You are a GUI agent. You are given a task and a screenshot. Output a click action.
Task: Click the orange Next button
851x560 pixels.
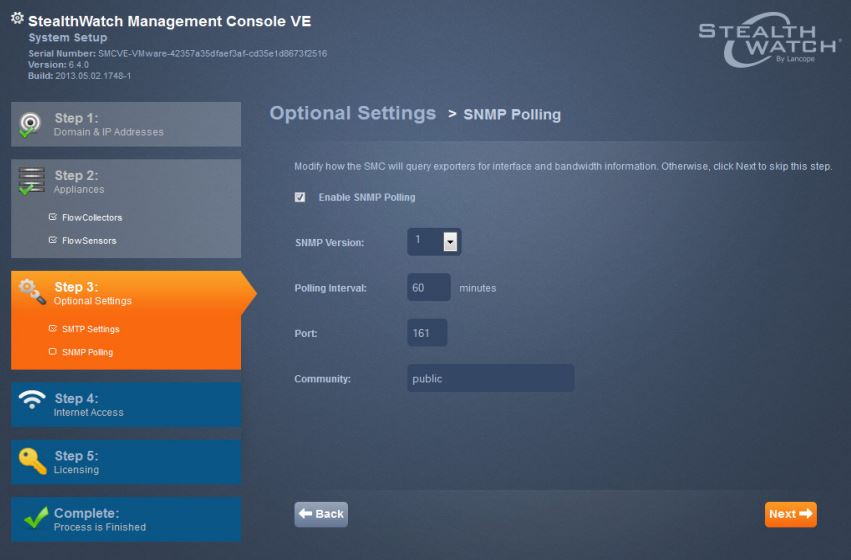coord(791,514)
